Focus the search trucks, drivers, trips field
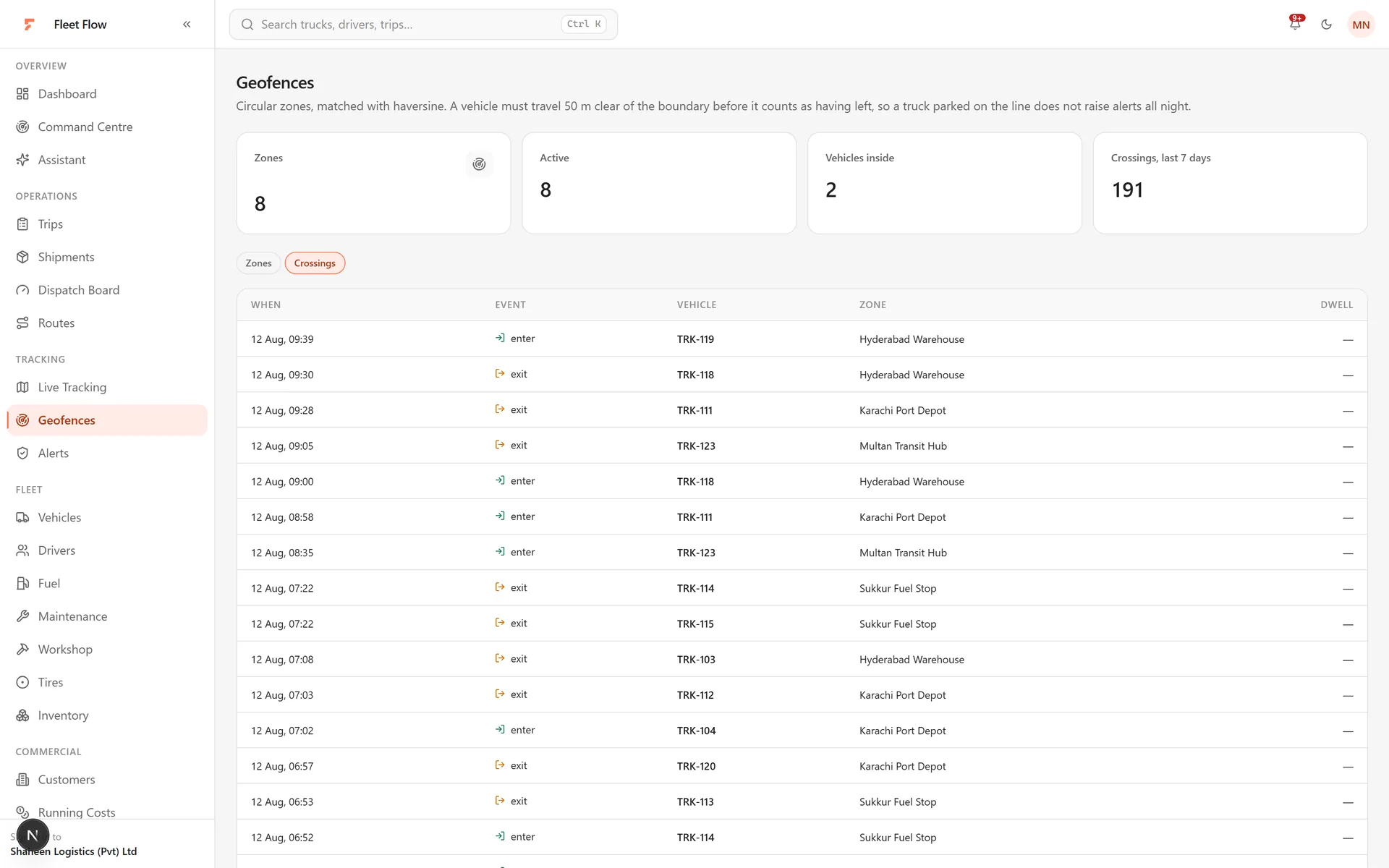This screenshot has width=1389, height=868. point(423,25)
